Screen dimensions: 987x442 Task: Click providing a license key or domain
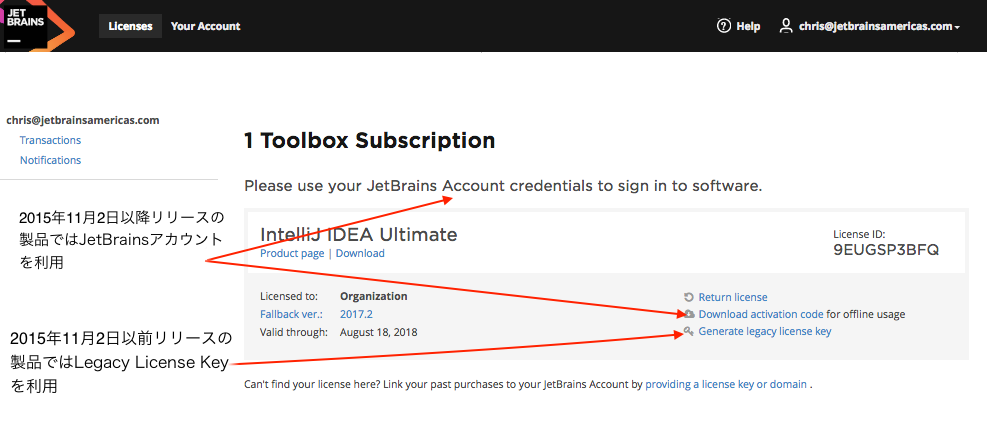[x=726, y=384]
